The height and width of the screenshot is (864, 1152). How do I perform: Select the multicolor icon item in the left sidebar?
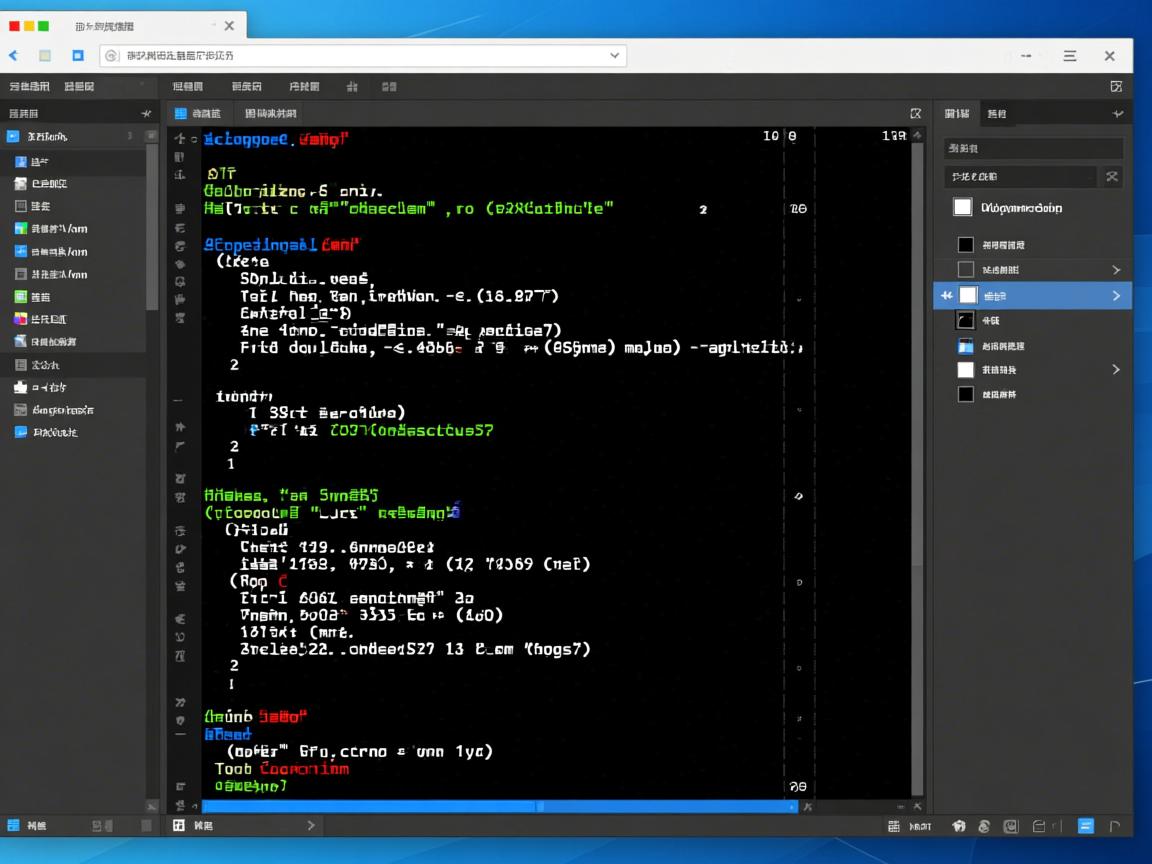point(20,319)
